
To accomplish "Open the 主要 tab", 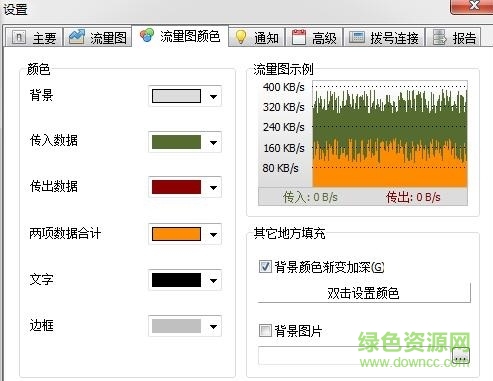I will (34, 37).
